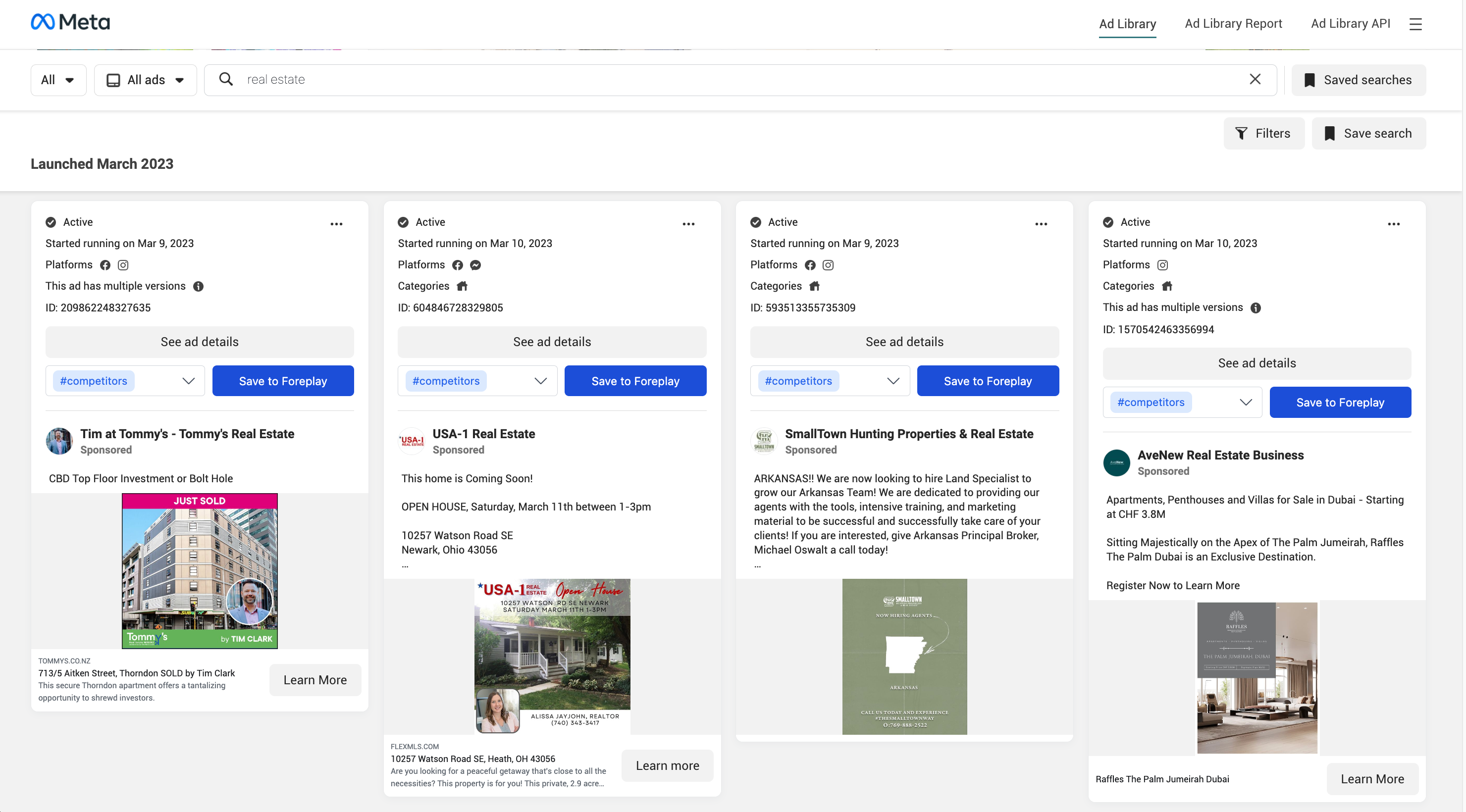Open the All ads category dropdown
This screenshot has height=812, width=1466.
[145, 80]
